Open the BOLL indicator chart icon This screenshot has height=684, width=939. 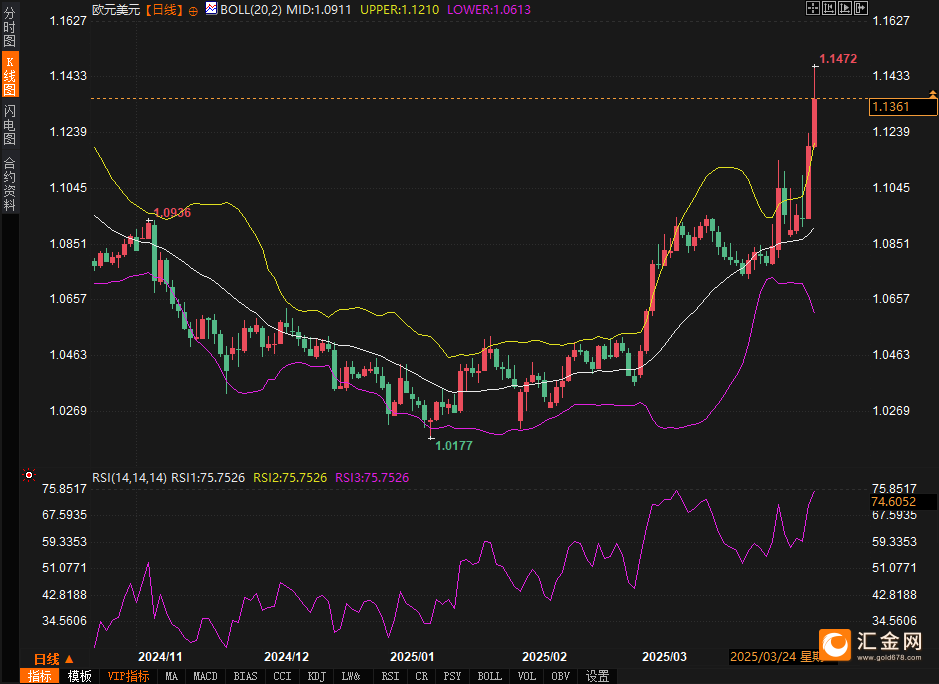tap(211, 8)
